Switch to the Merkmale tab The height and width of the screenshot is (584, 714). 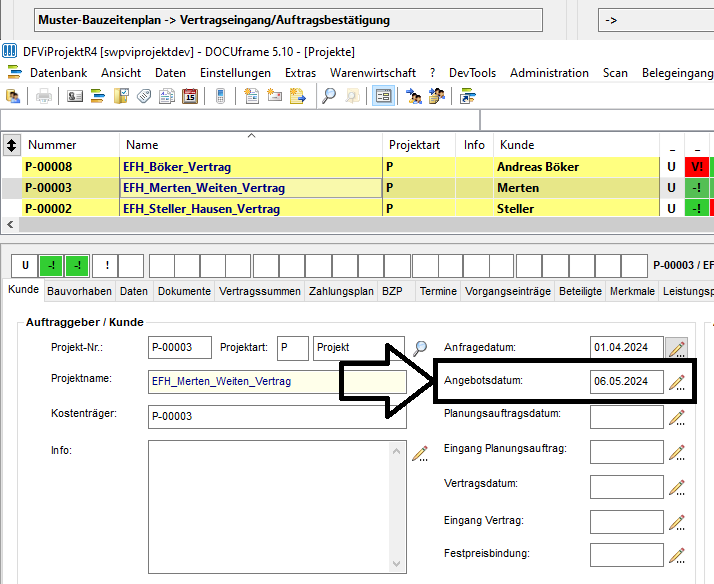click(x=632, y=291)
